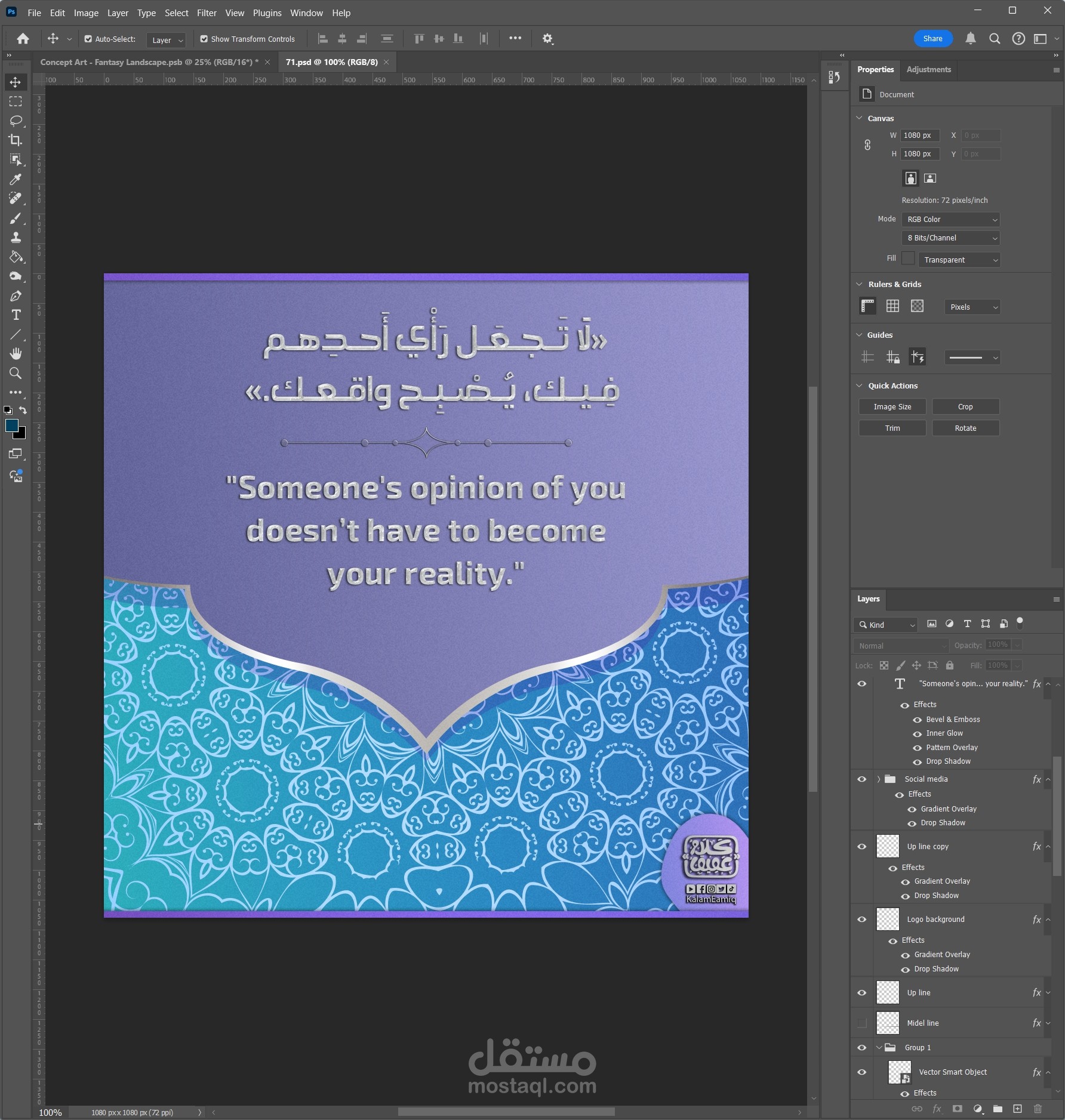
Task: Uncheck the Auto-Select checkbox
Action: [x=88, y=39]
